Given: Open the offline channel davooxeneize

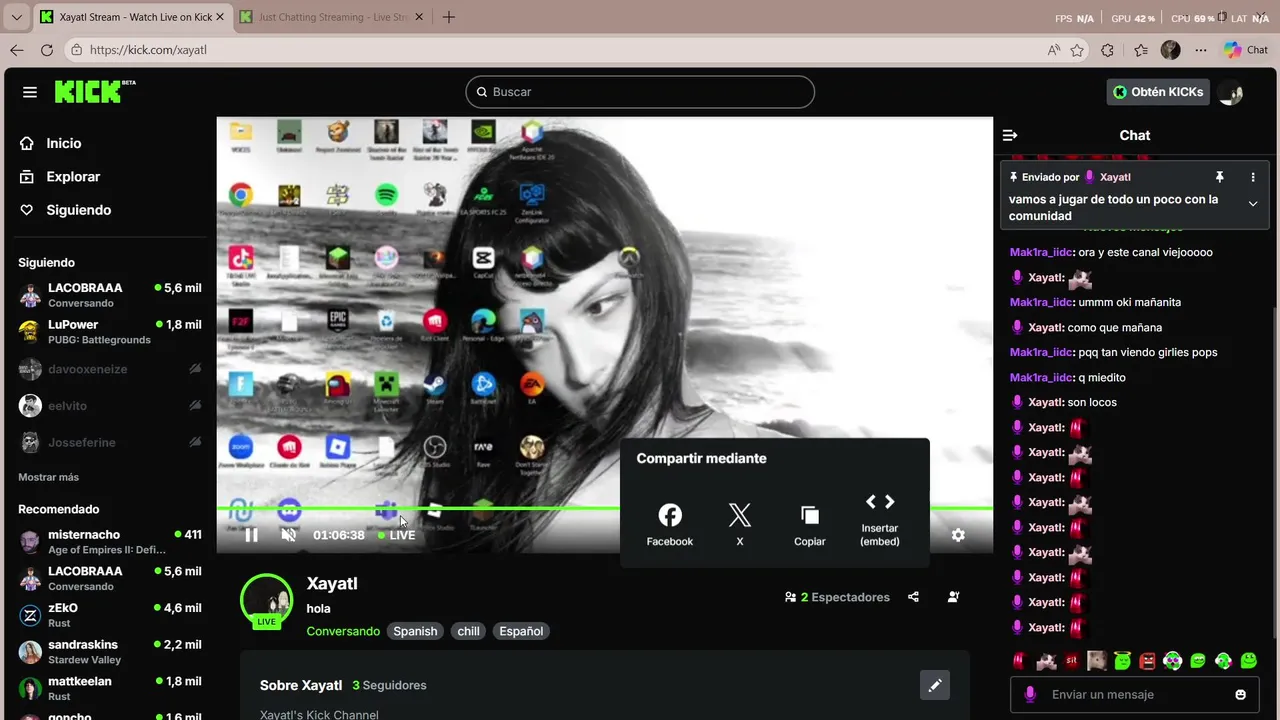Looking at the screenshot, I should click(110, 369).
